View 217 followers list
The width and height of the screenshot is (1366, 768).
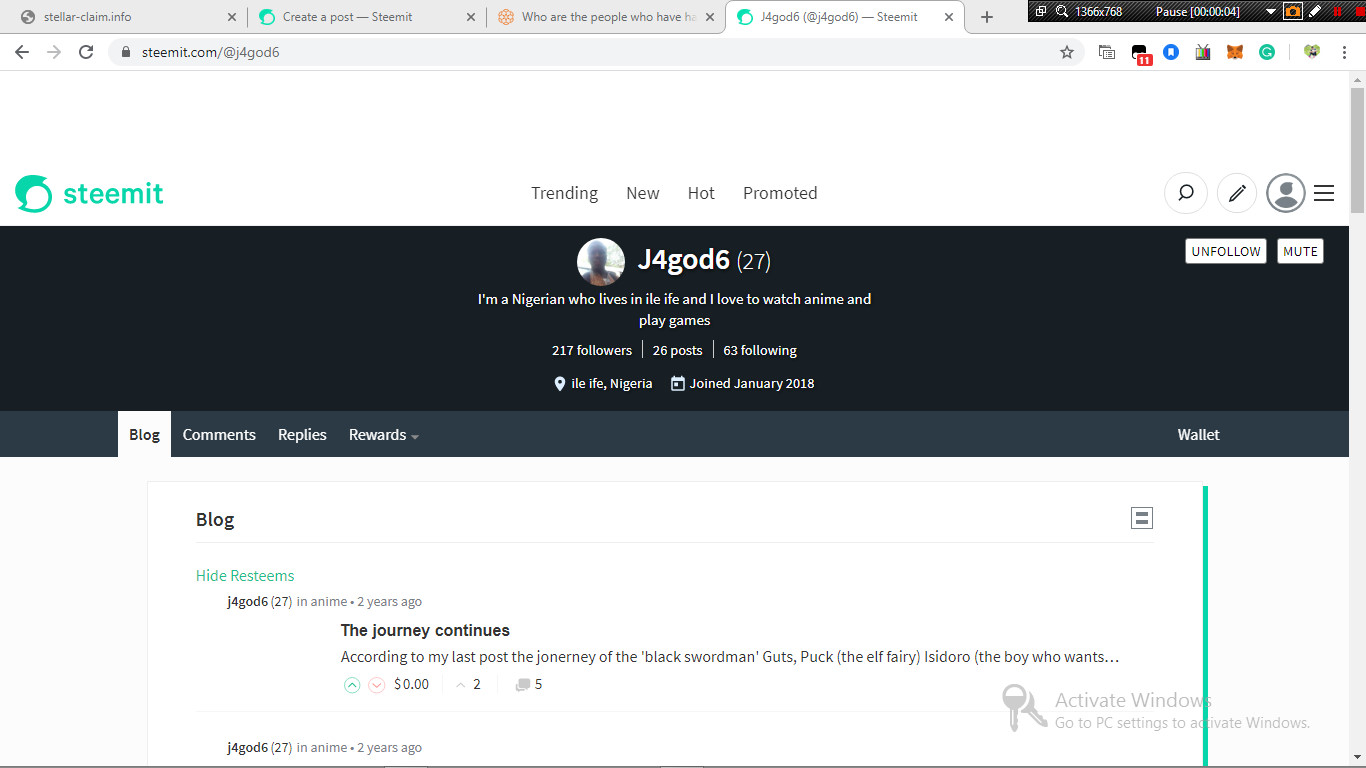point(592,350)
